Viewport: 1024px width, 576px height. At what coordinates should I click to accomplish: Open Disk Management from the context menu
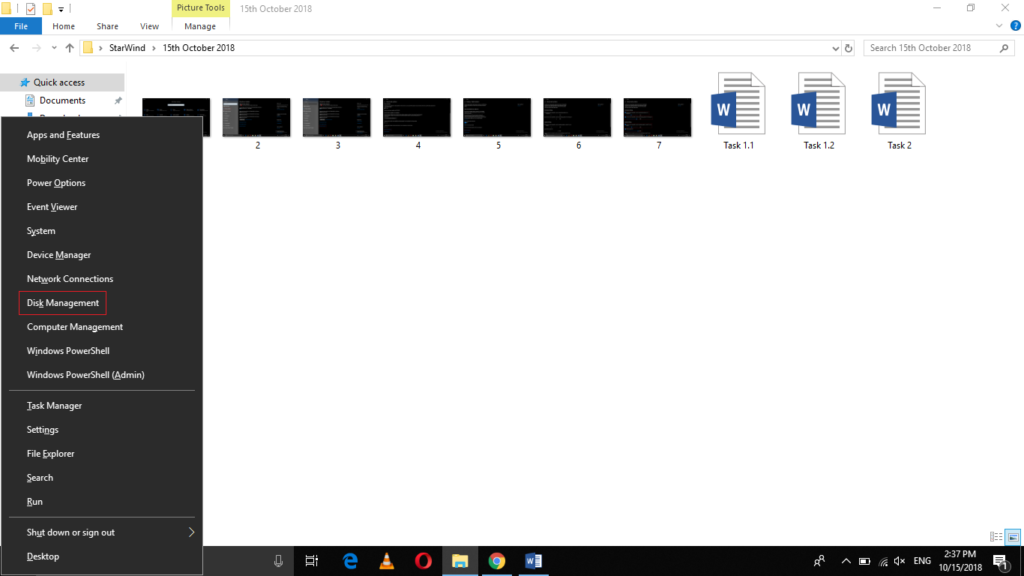coord(63,303)
